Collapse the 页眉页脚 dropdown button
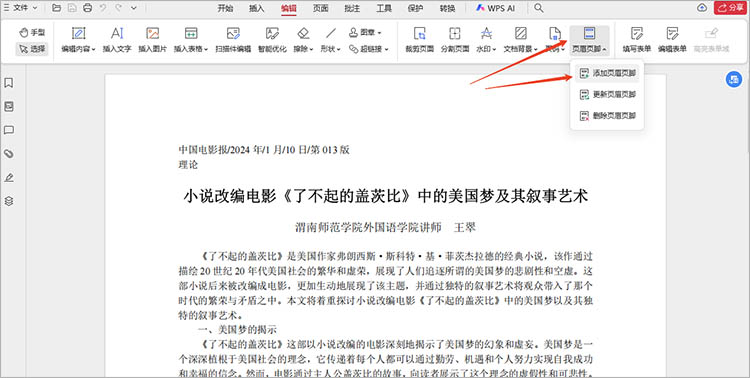 (x=589, y=39)
